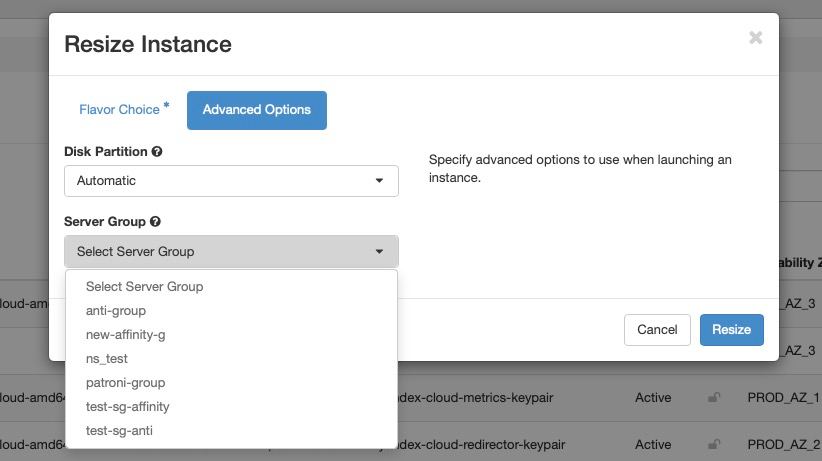This screenshot has width=822, height=461.
Task: Click the metrics-keypair cell in the background table
Action: click(x=476, y=398)
